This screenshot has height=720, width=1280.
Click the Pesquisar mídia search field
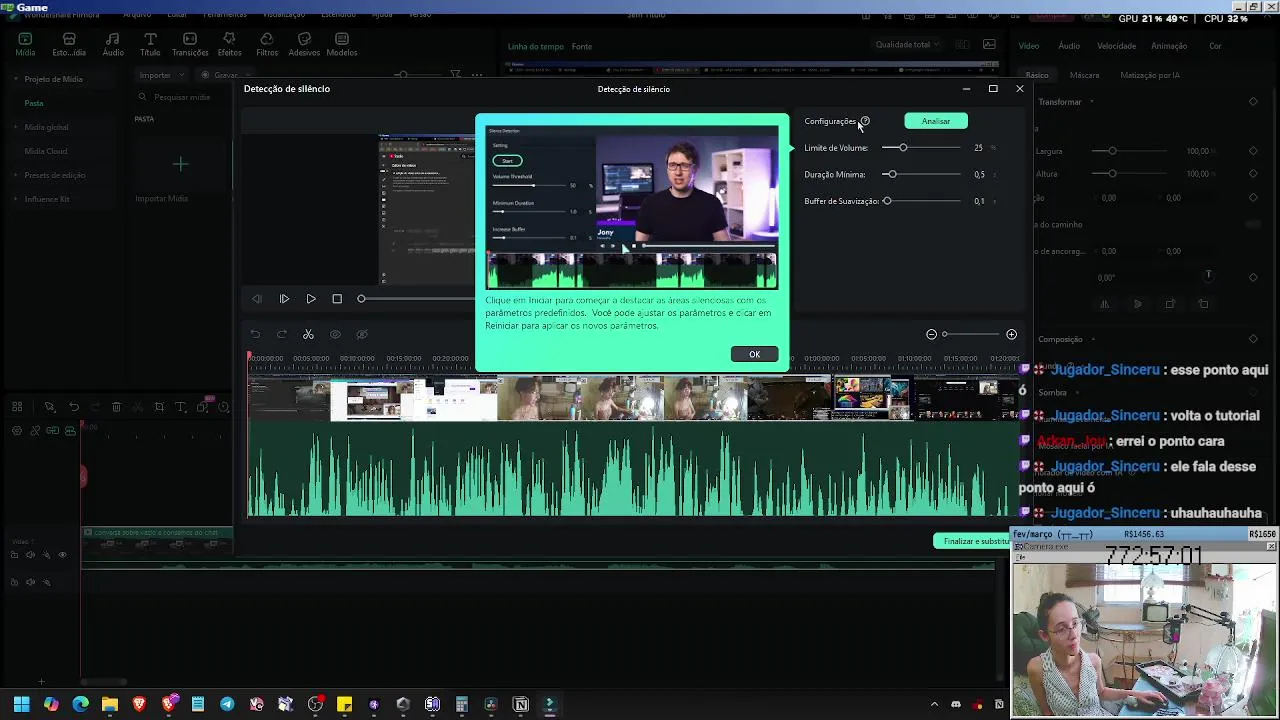182,97
